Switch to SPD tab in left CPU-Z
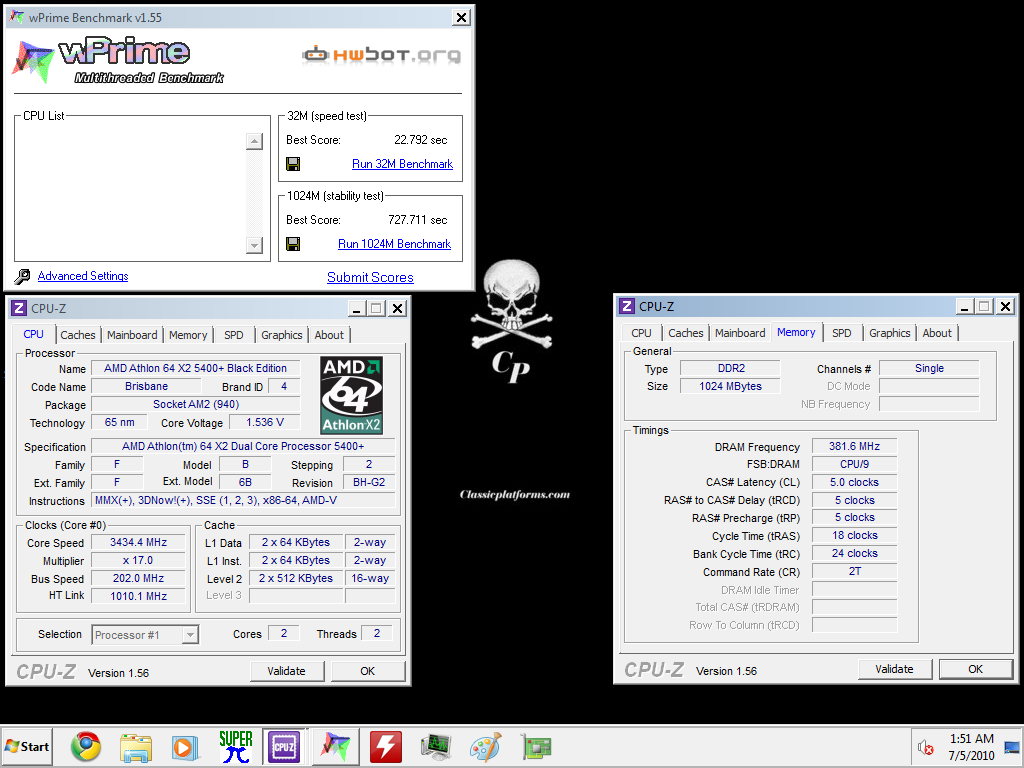Screen dimensions: 1024x768 [x=234, y=335]
